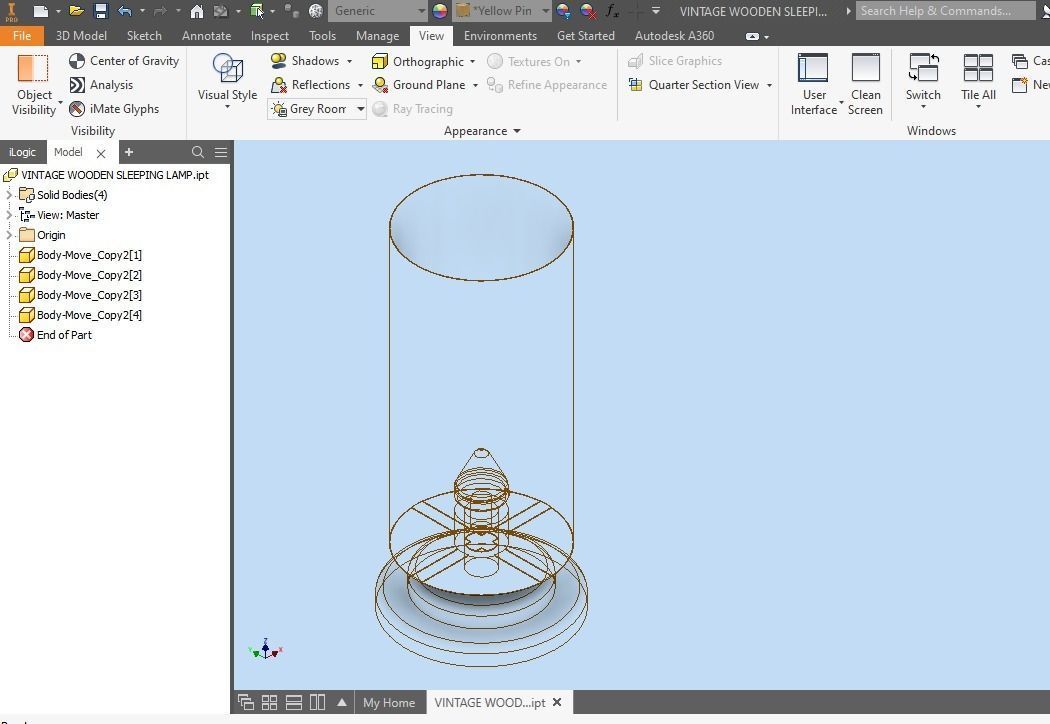This screenshot has width=1050, height=724.
Task: Switch to the Manage ribbon tab
Action: [377, 35]
